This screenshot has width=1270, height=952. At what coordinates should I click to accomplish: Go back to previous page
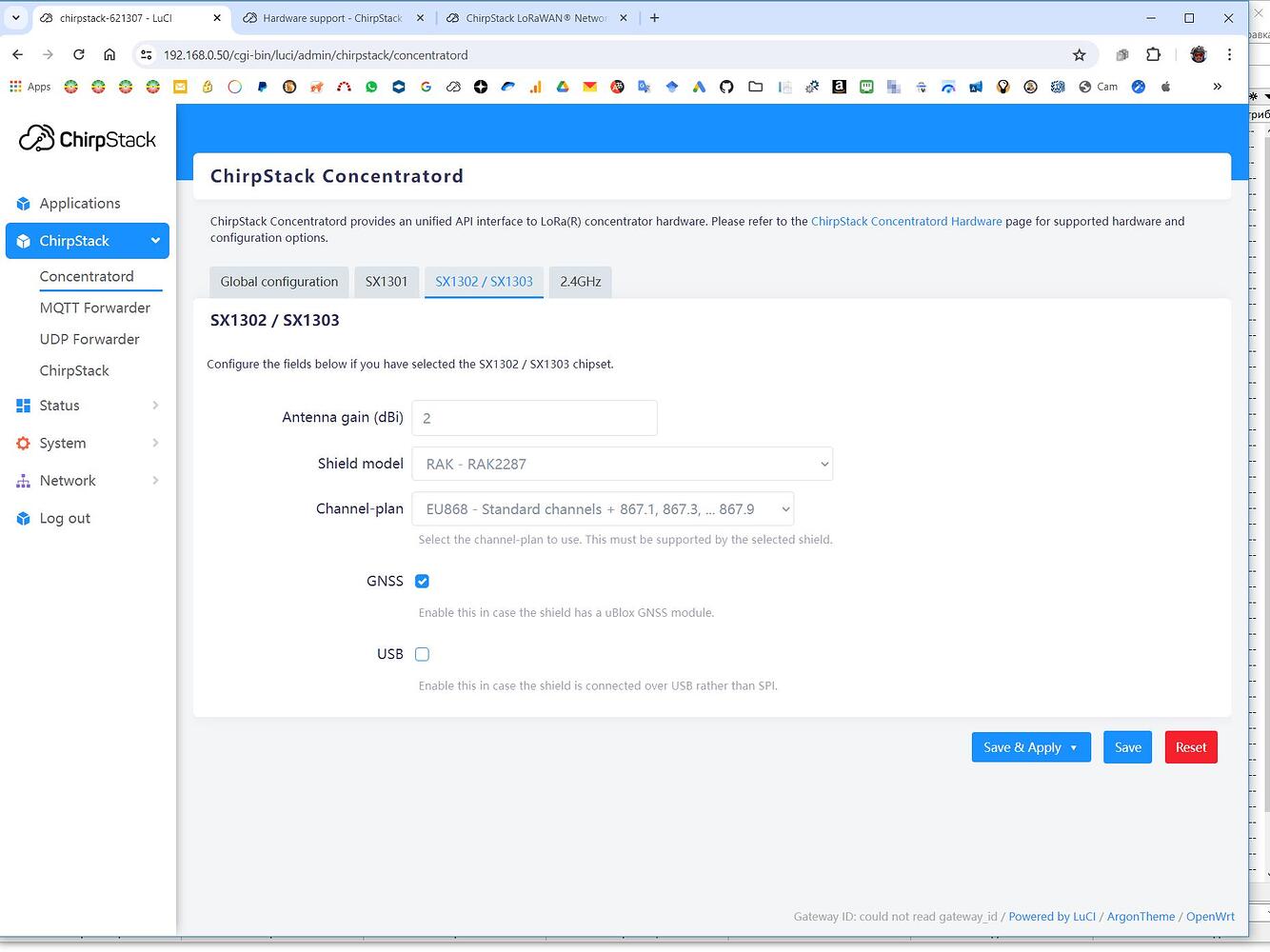[18, 55]
